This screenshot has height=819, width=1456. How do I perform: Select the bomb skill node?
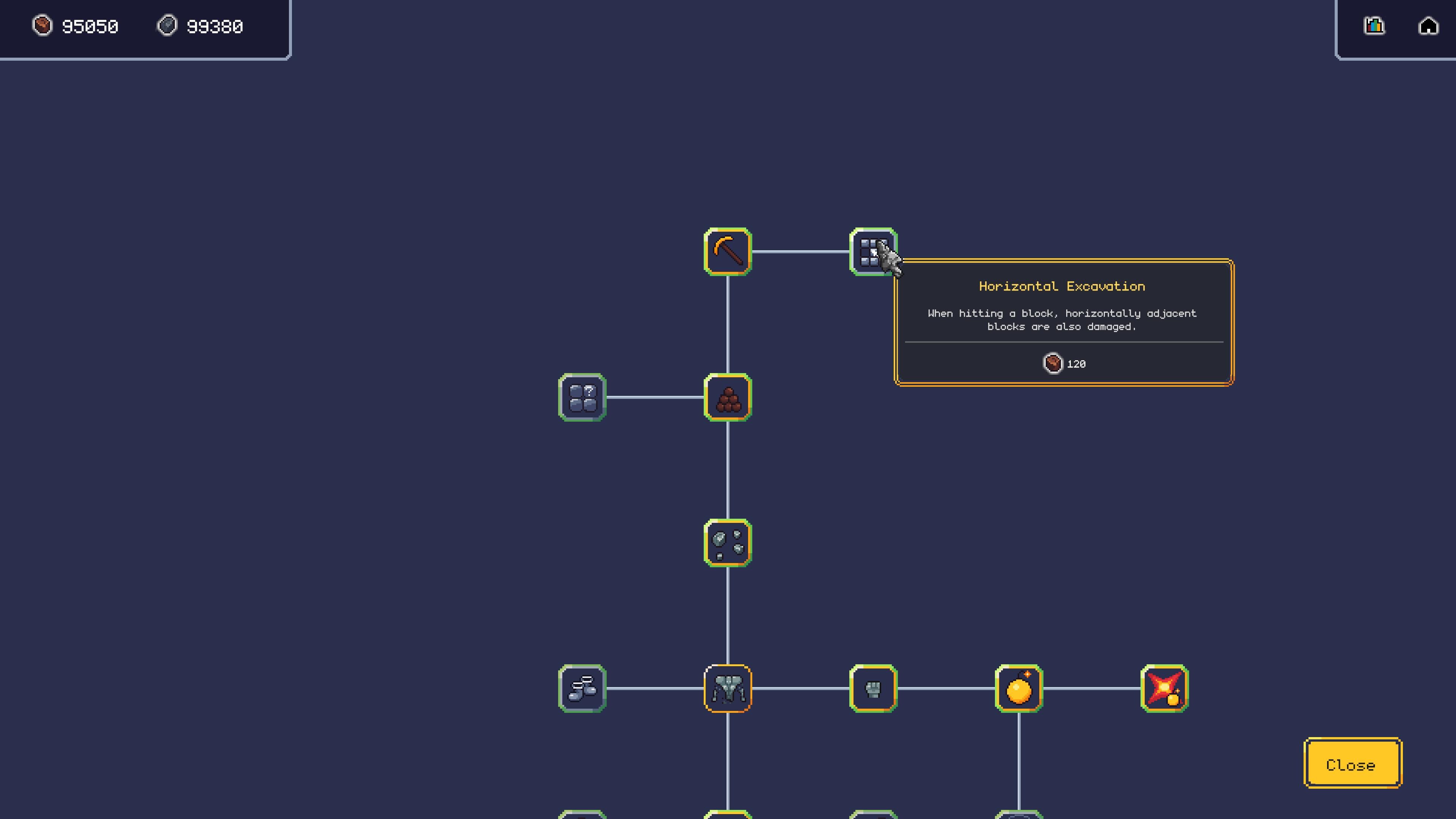coord(1019,689)
